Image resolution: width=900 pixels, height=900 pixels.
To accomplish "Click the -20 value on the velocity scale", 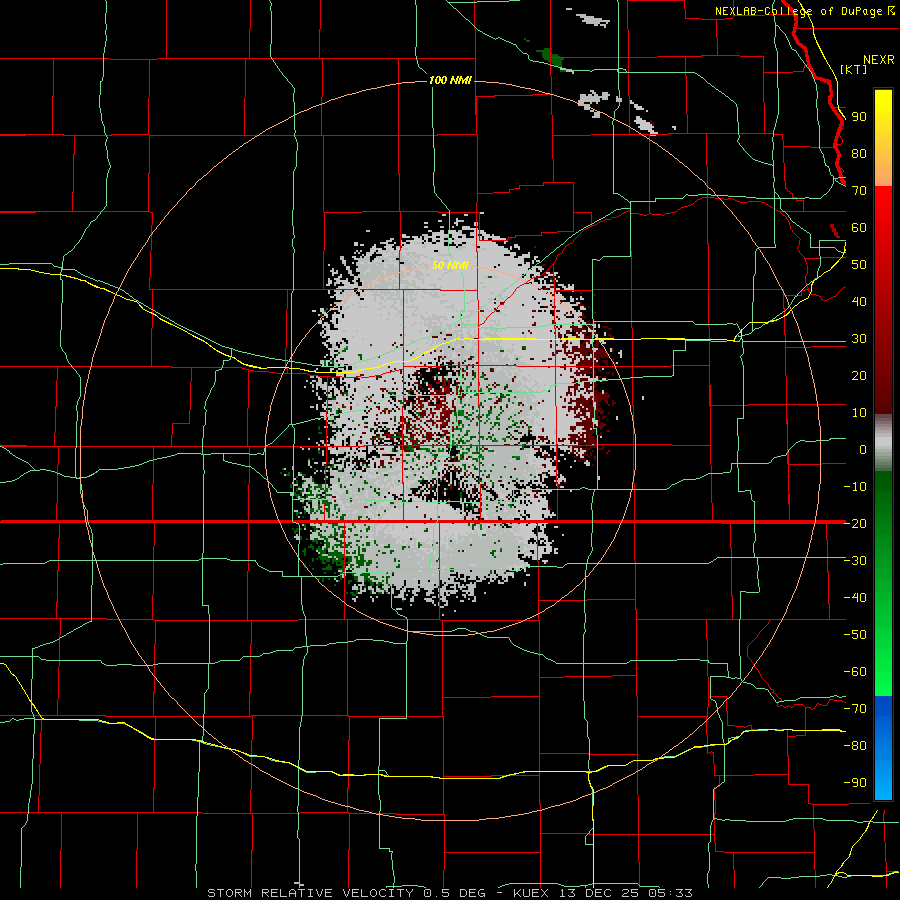I will [855, 524].
